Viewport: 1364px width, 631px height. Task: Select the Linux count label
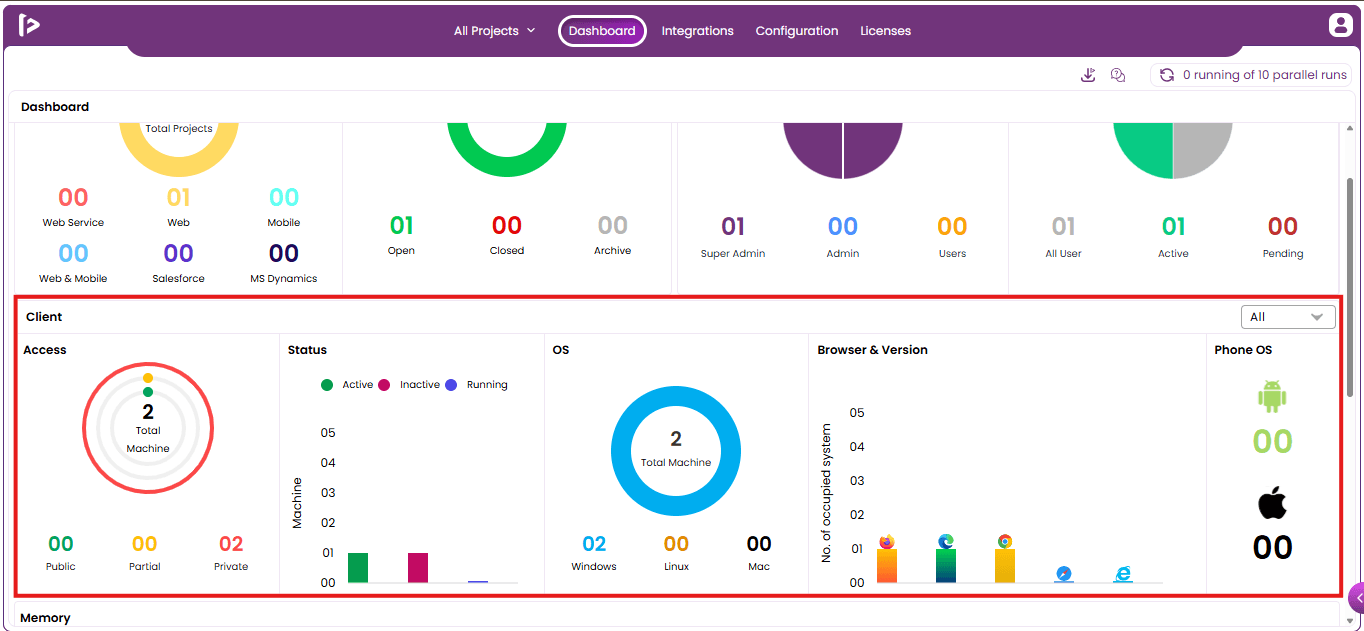(x=676, y=567)
